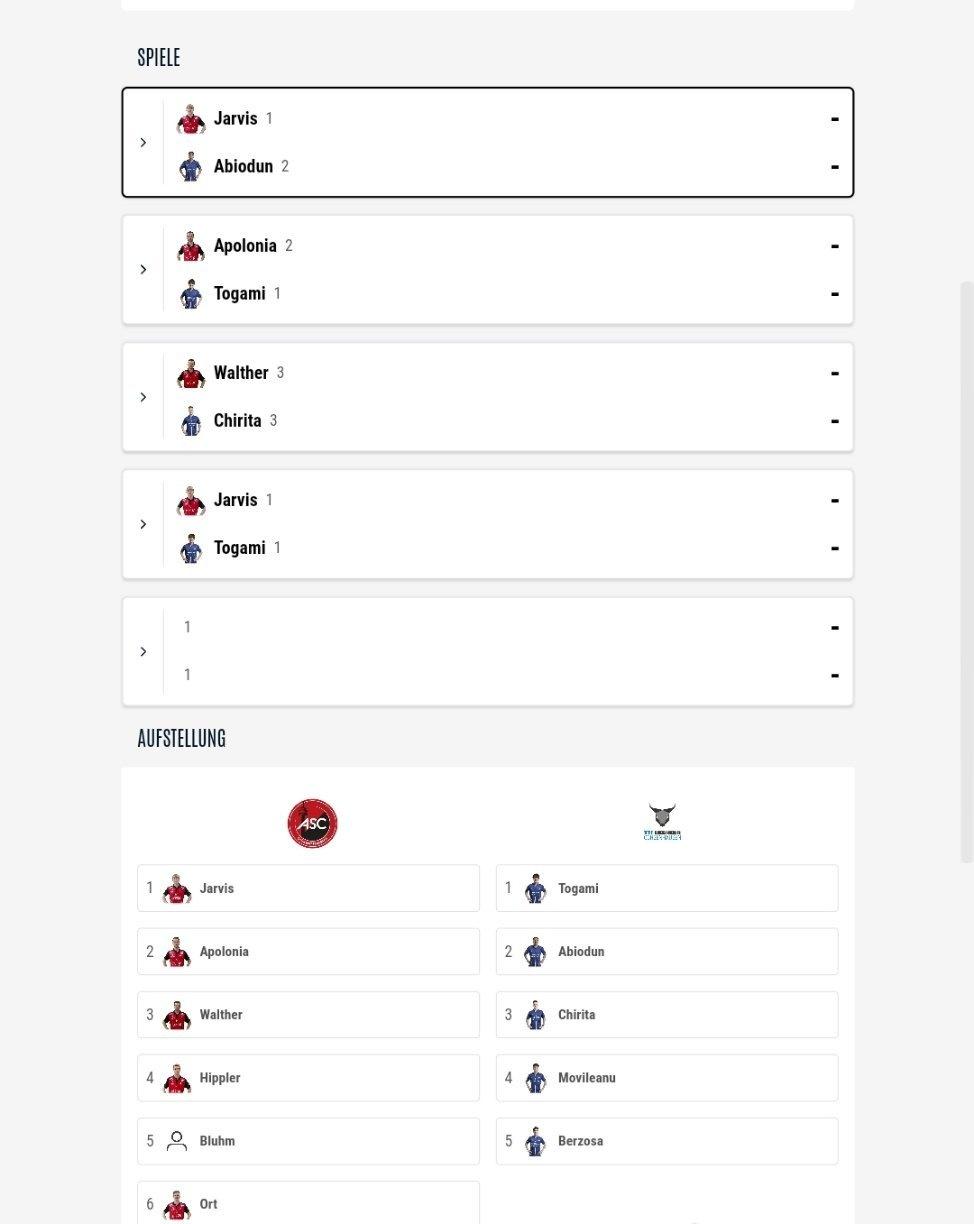
Task: Open Movileanu's lineup entry
Action: (x=667, y=1078)
